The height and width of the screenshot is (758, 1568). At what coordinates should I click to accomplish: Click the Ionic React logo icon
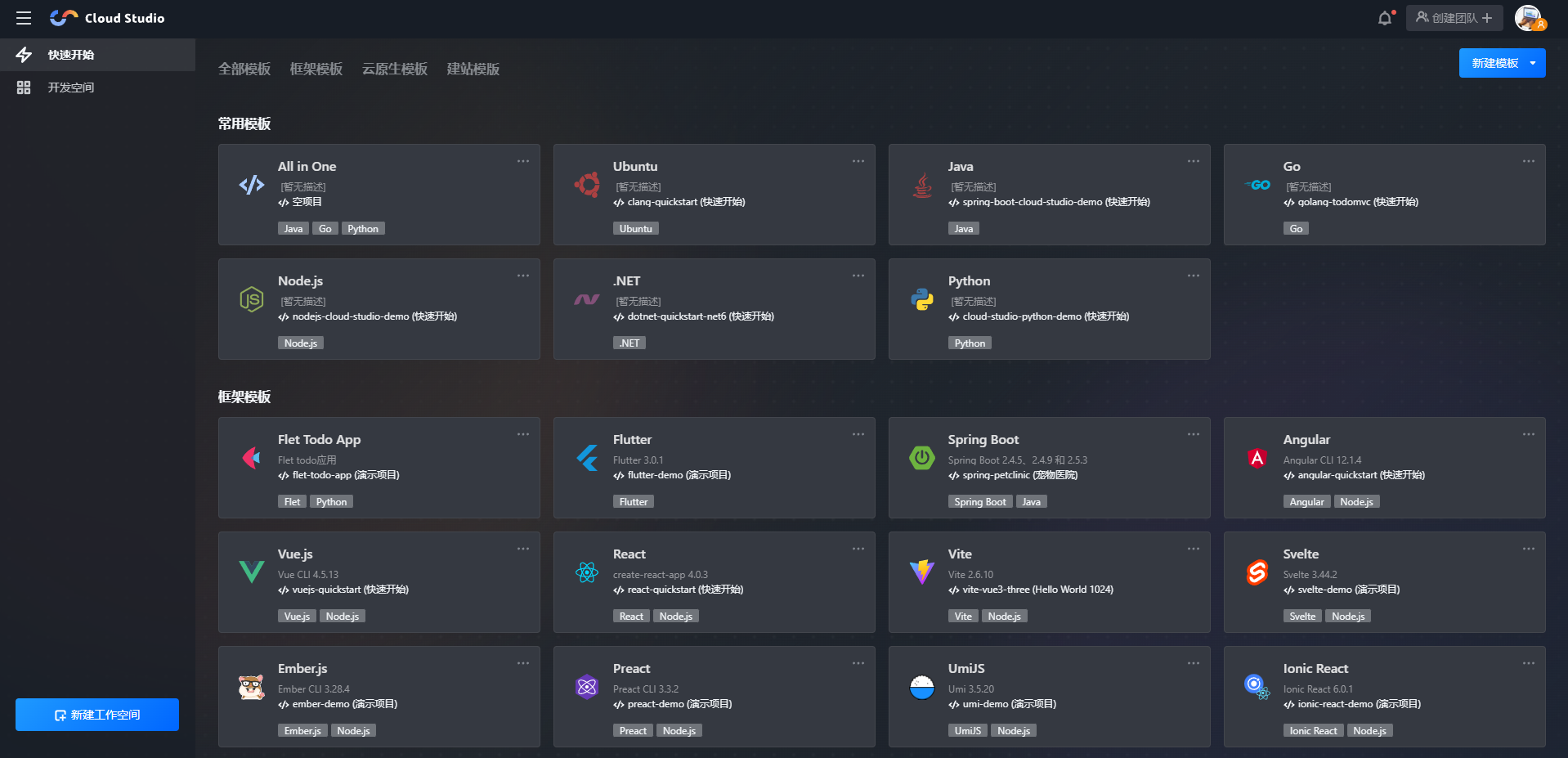1257,687
